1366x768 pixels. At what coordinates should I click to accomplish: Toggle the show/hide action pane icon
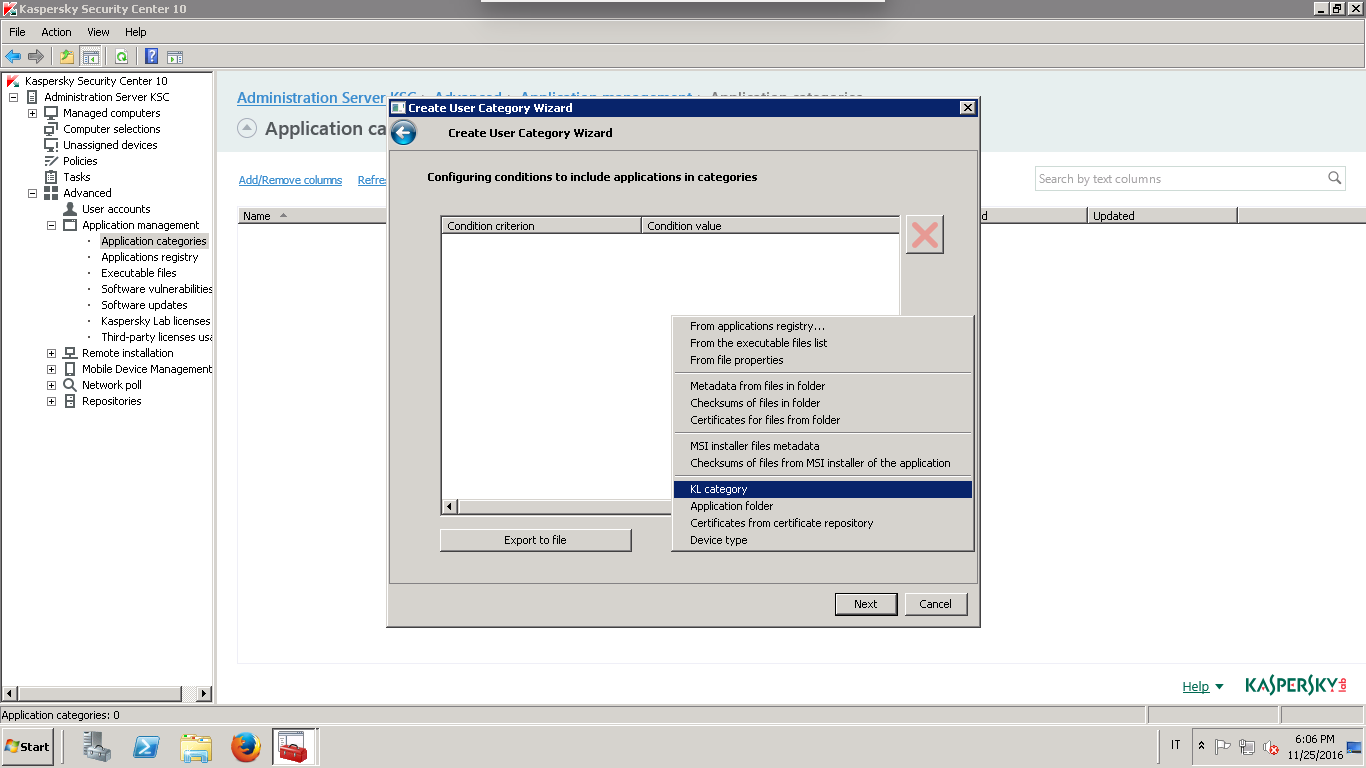[175, 57]
